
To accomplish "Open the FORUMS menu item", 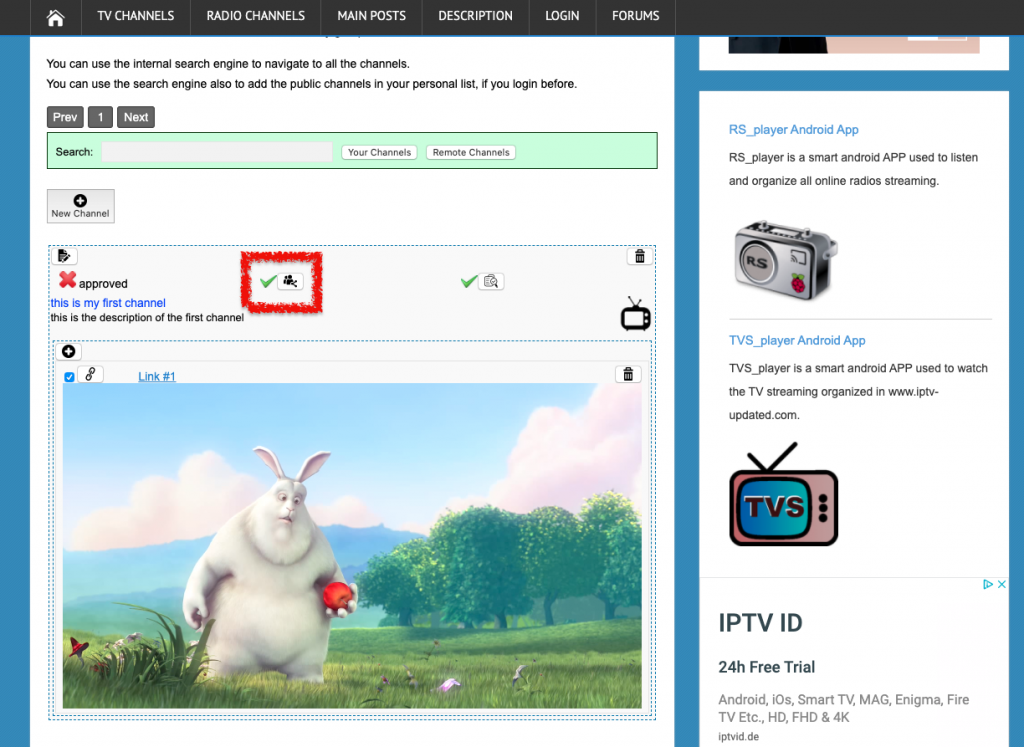I will point(635,16).
